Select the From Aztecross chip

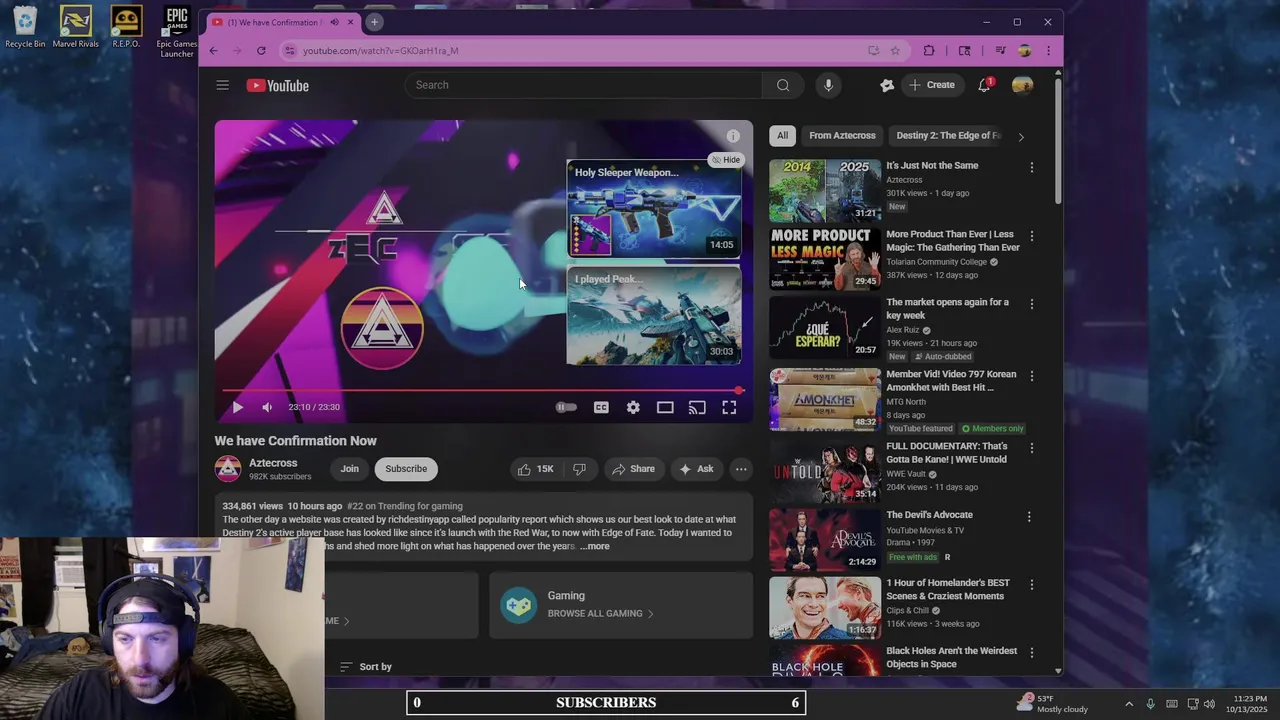[x=842, y=136]
